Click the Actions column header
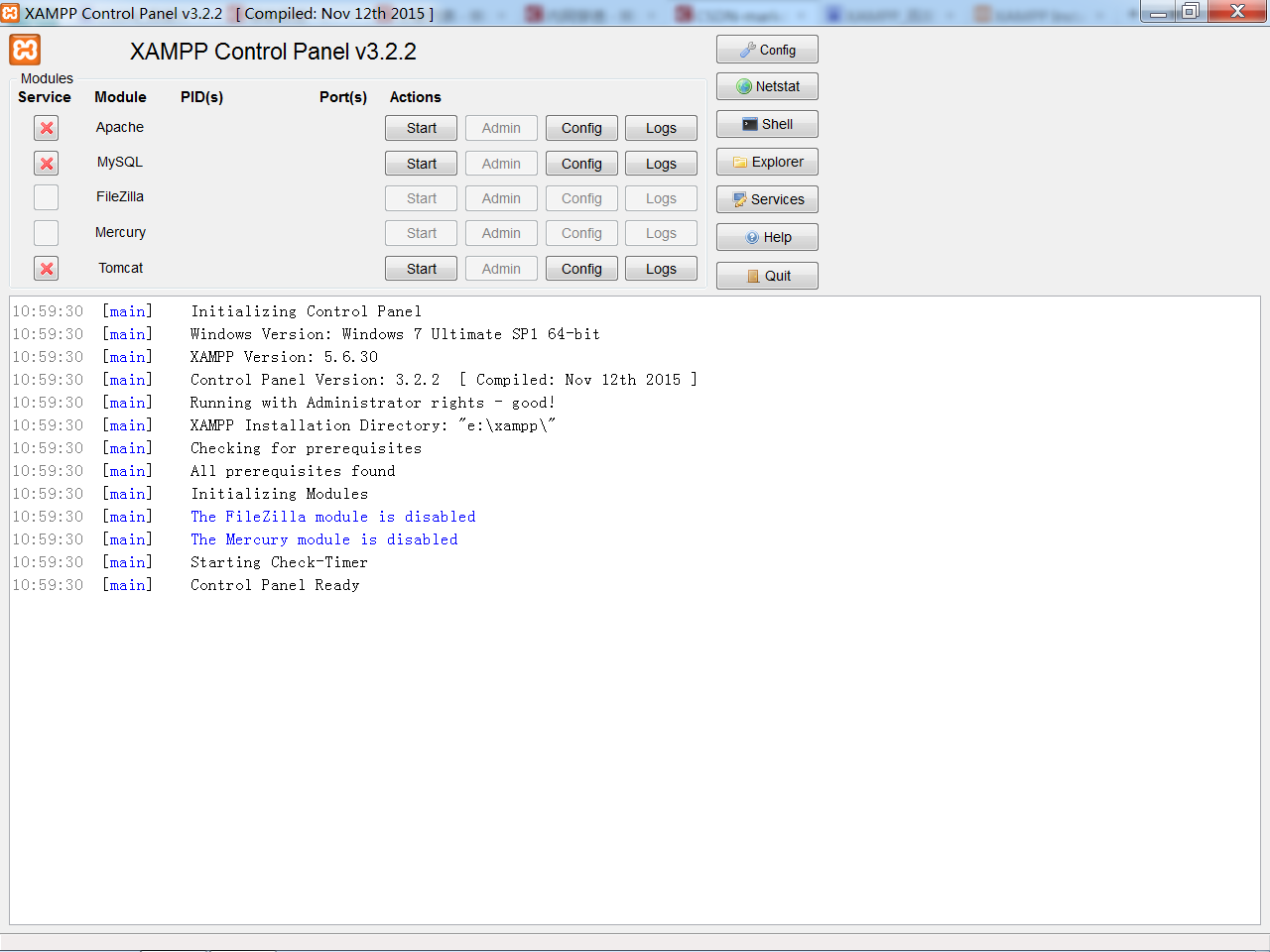Viewport: 1270px width, 952px height. pos(415,97)
